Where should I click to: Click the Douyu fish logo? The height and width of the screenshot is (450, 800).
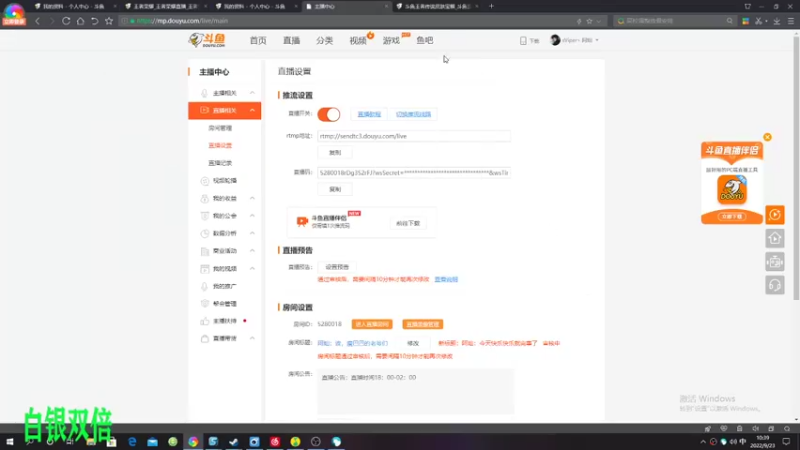point(207,40)
